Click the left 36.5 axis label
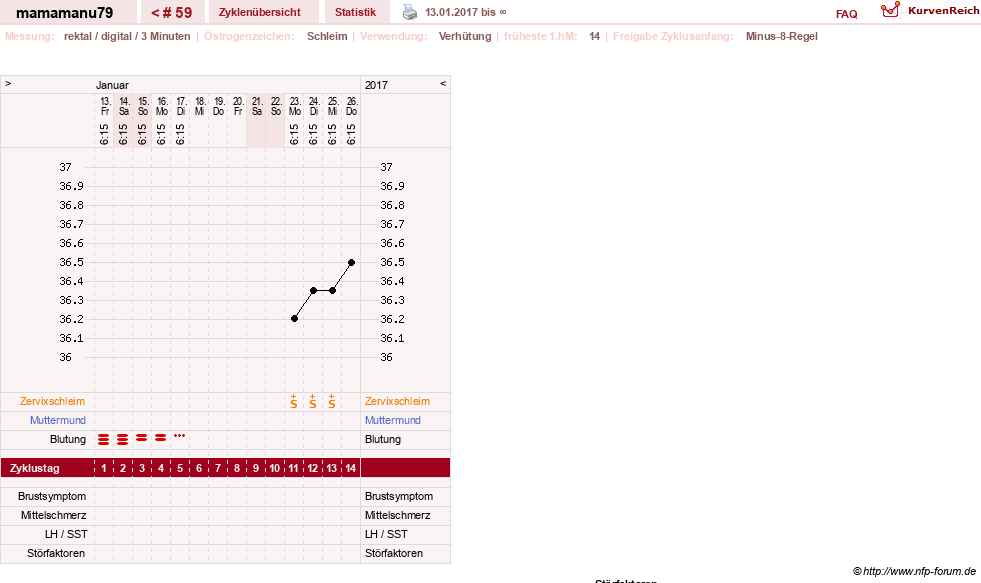Viewport: 981px width, 583px height. click(71, 262)
